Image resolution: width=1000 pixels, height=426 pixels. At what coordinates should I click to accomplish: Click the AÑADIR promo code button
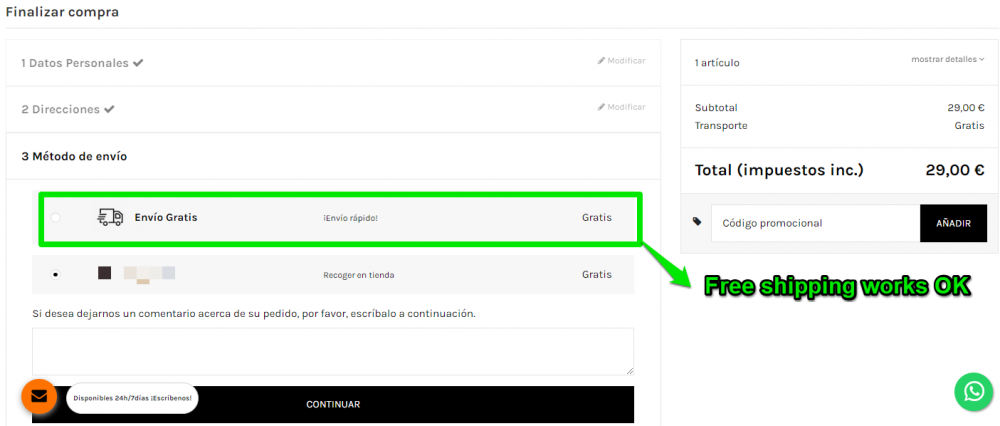tap(953, 223)
